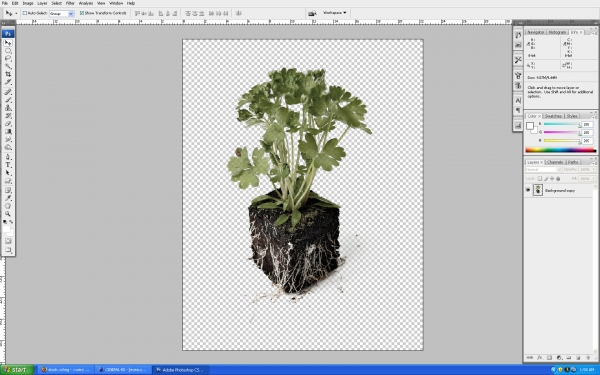Image resolution: width=600 pixels, height=375 pixels.
Task: Open the Filter menu
Action: (x=70, y=3)
